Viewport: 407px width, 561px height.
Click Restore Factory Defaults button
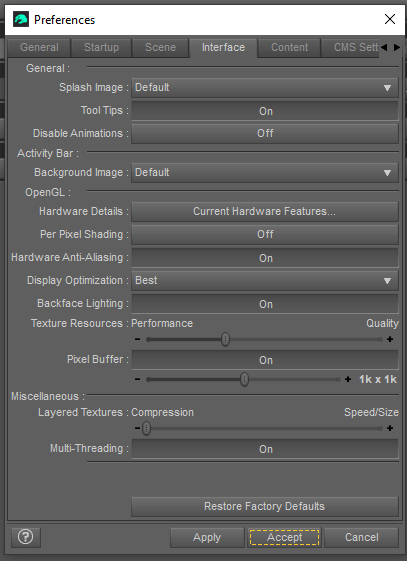tap(265, 506)
